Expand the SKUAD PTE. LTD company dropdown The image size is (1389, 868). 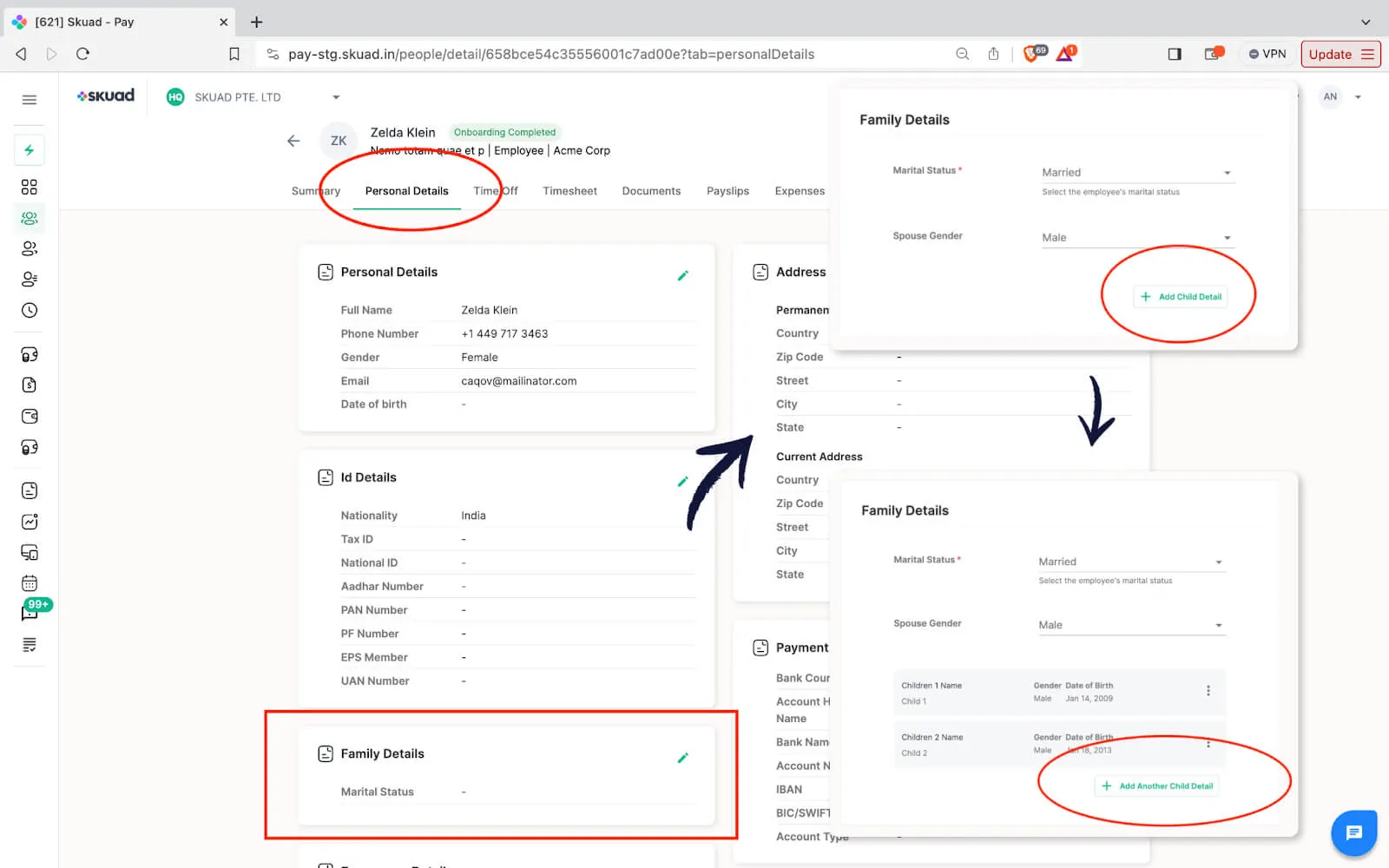336,97
